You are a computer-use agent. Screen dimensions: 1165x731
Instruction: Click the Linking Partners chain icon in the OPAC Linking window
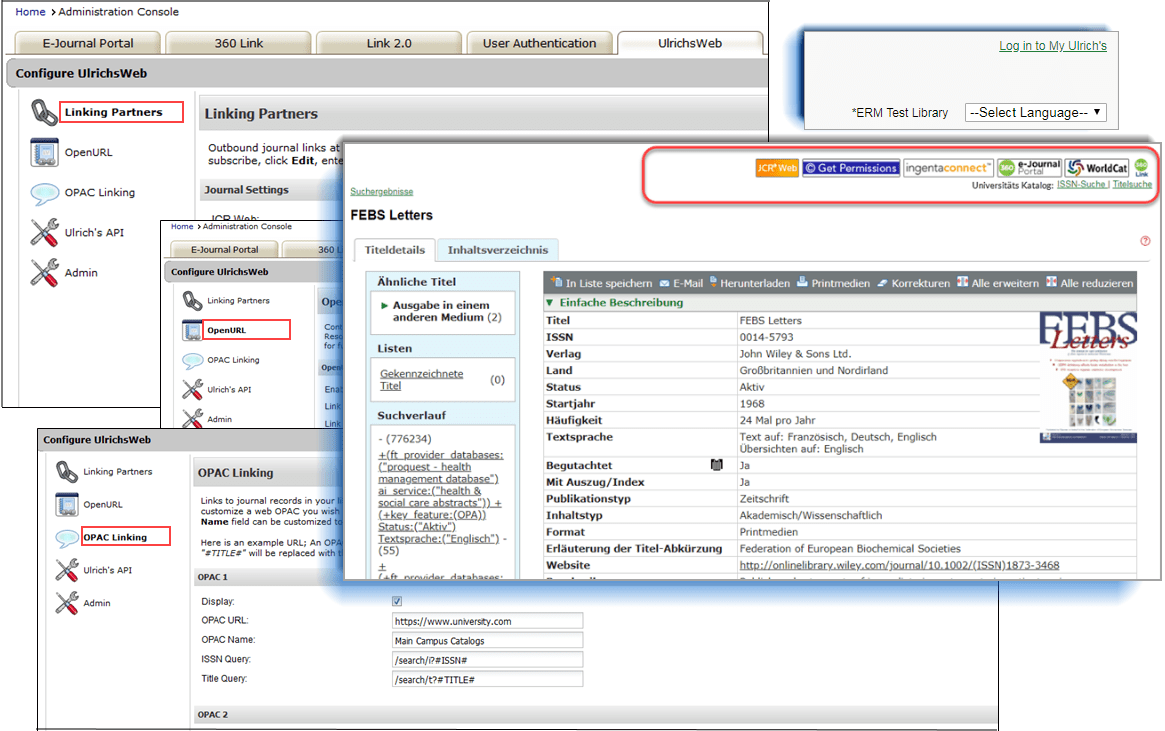tap(67, 472)
